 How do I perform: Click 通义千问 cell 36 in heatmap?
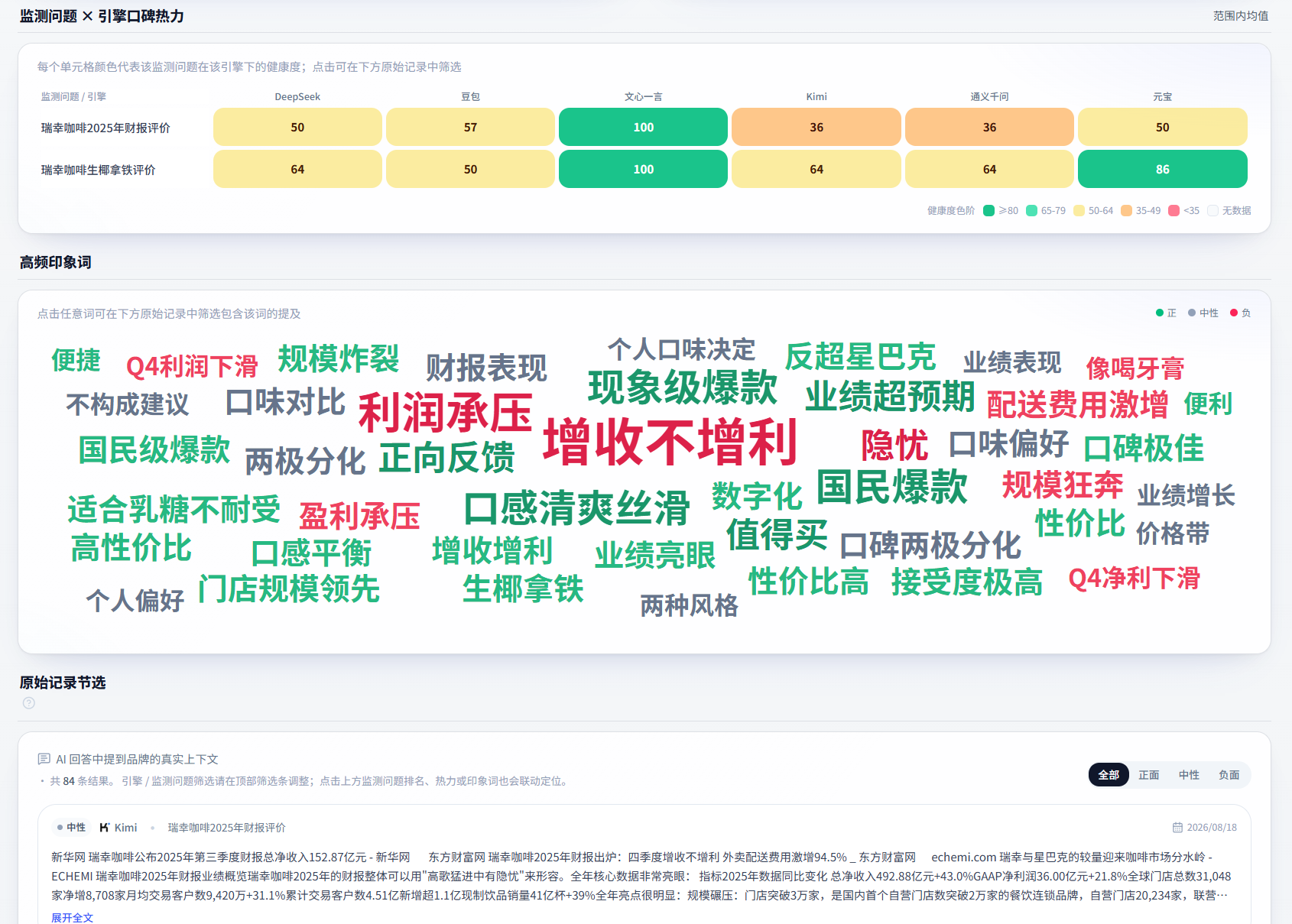point(989,127)
